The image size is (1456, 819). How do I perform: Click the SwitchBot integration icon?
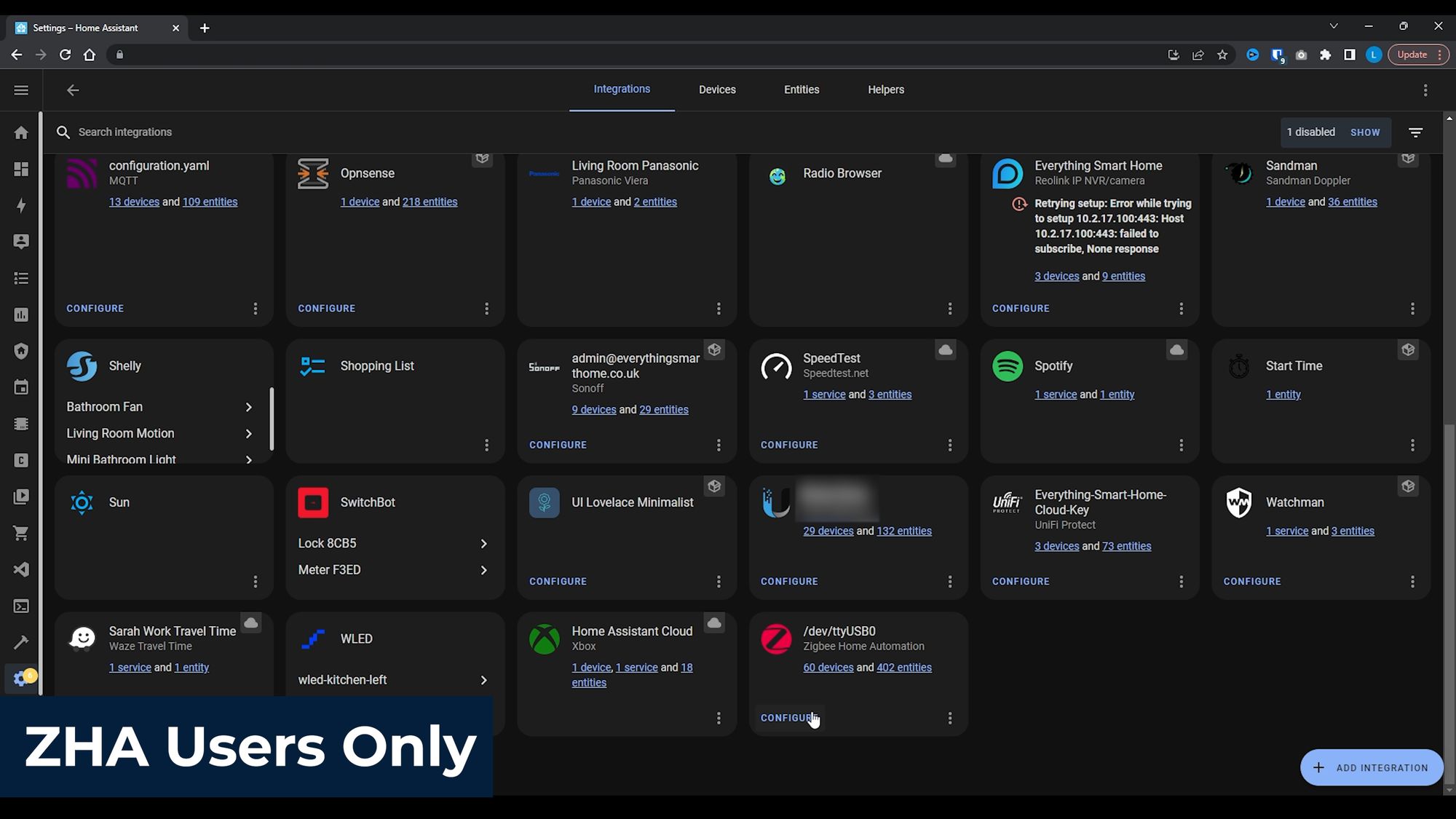[313, 502]
